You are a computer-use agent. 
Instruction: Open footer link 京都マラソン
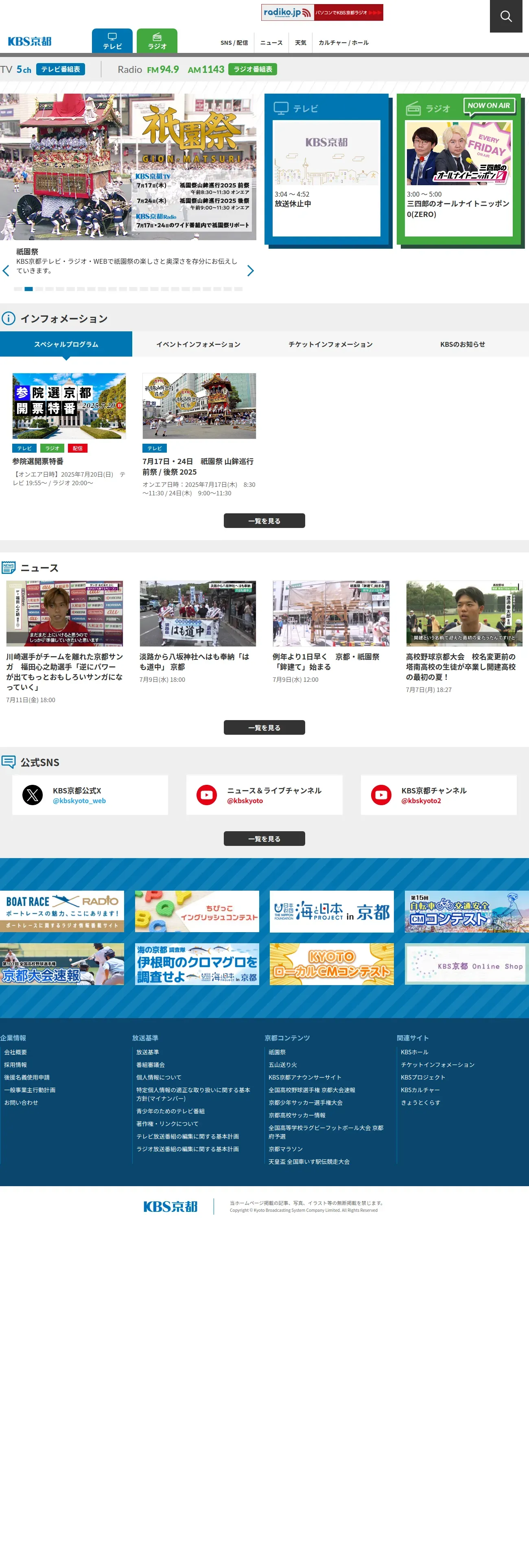(x=286, y=1149)
